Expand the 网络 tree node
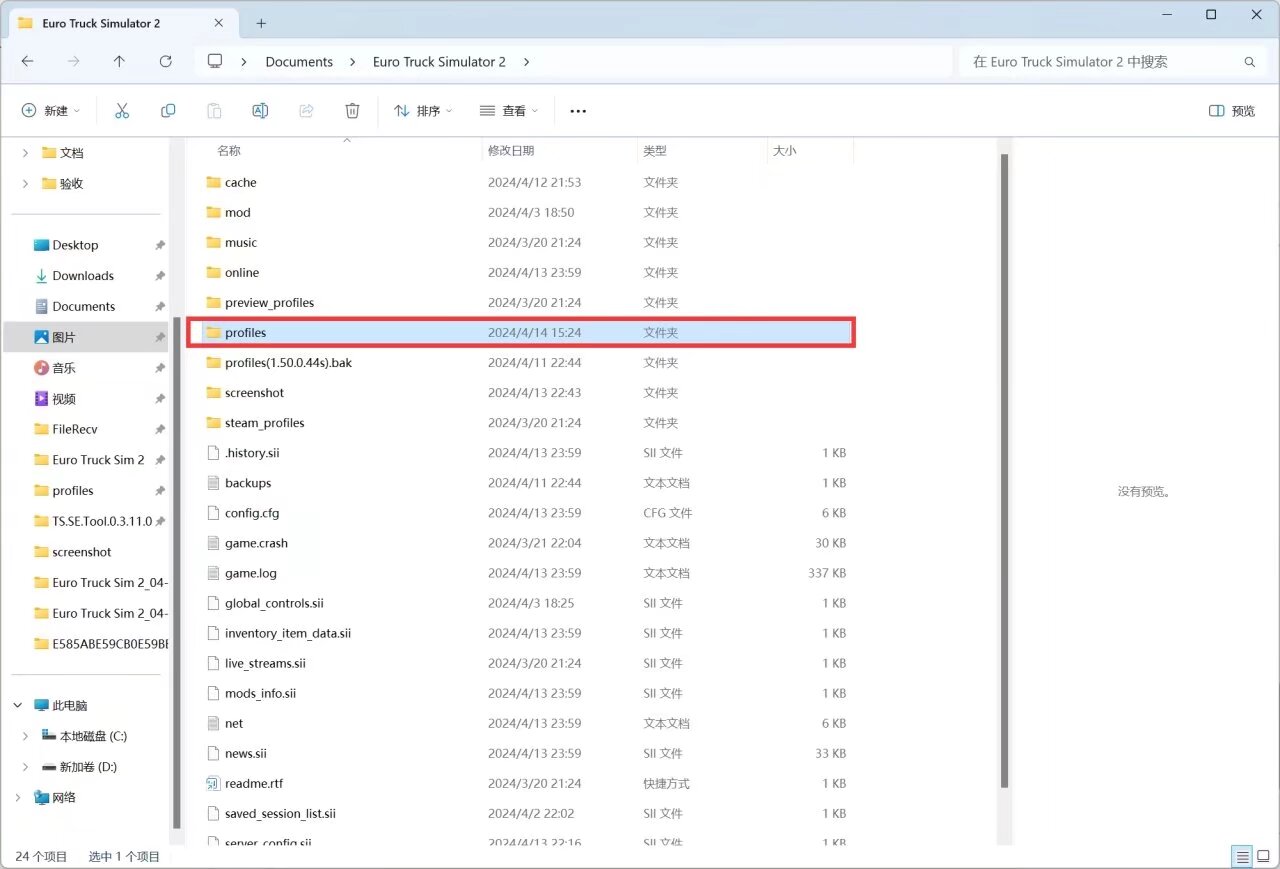The width and height of the screenshot is (1280, 869). tap(18, 798)
